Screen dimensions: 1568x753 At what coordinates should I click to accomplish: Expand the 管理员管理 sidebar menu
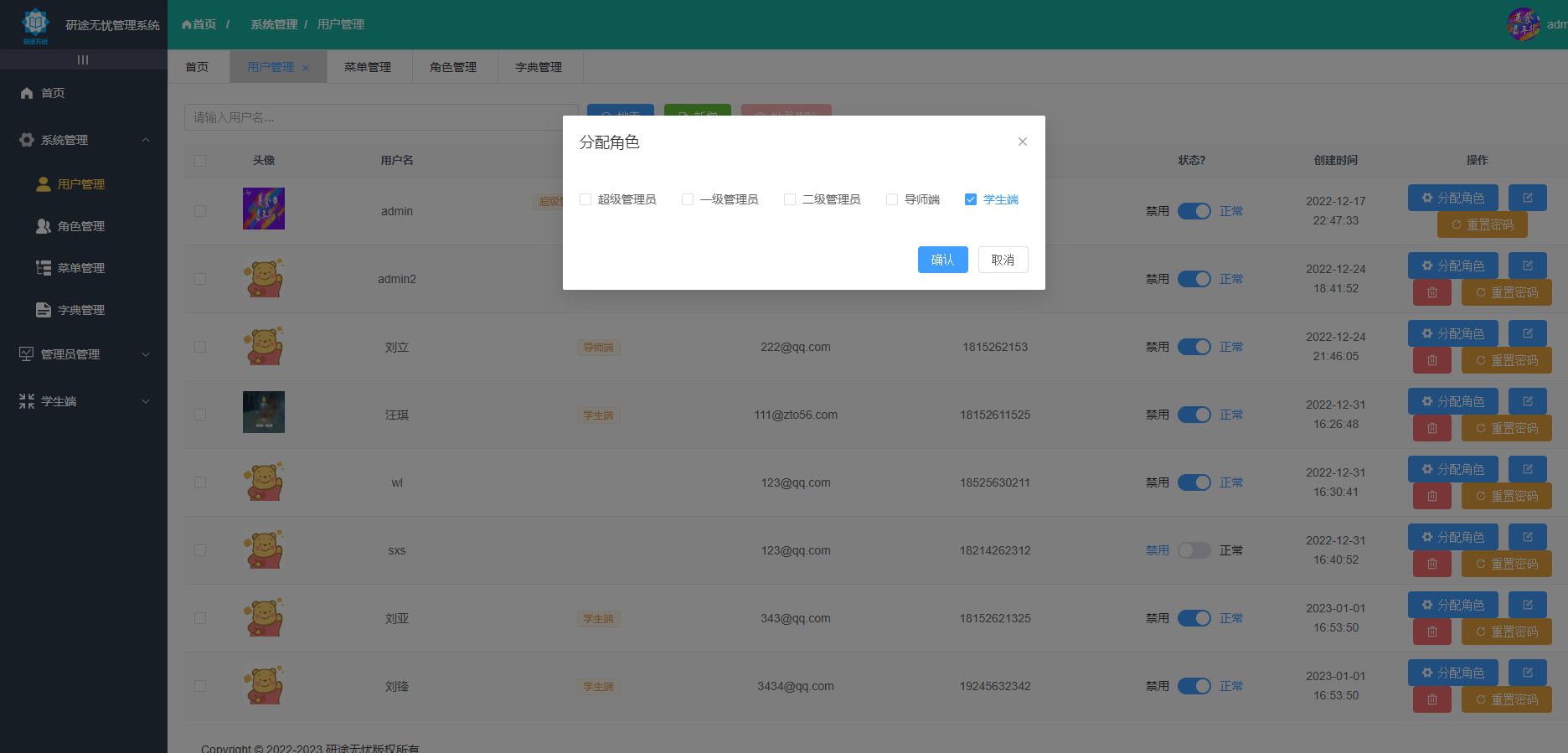click(84, 354)
